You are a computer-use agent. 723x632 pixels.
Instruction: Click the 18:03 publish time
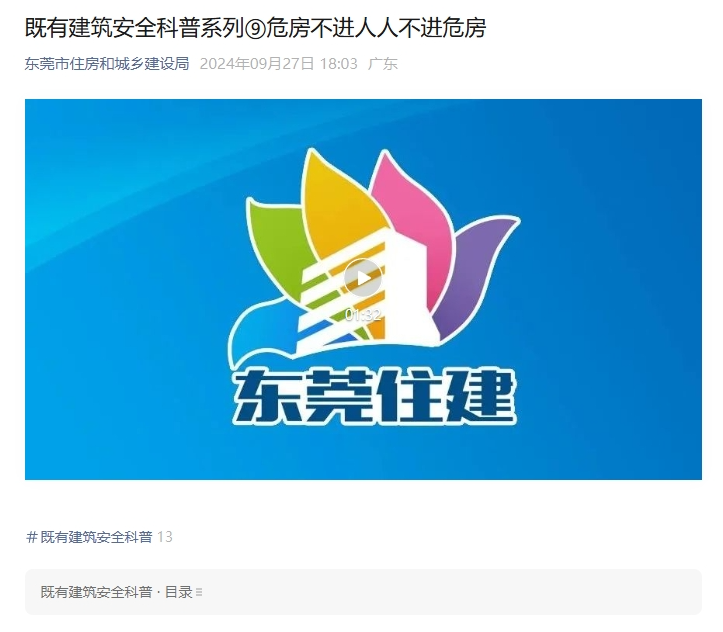(339, 64)
